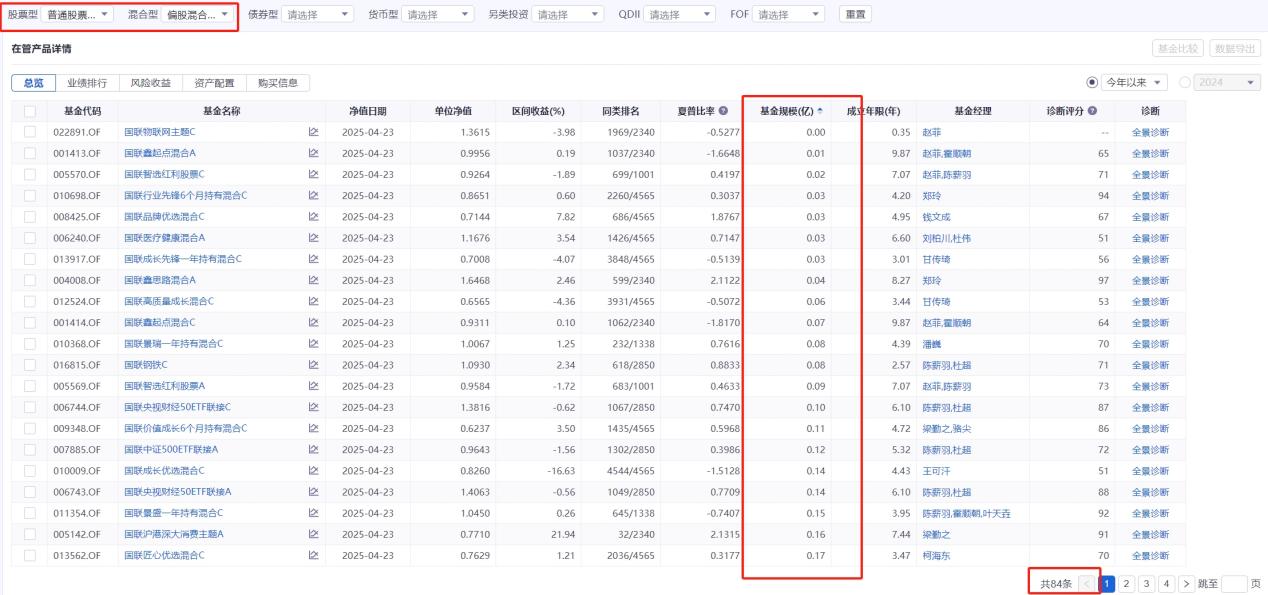The height and width of the screenshot is (595, 1268).
Task: Open the QDII filter dropdown
Action: coord(678,15)
